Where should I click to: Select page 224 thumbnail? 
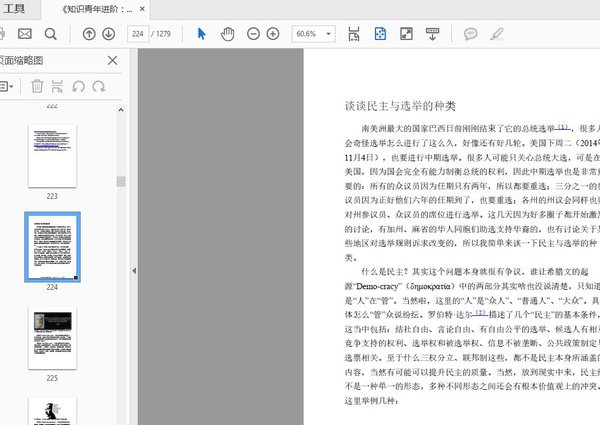click(x=52, y=247)
